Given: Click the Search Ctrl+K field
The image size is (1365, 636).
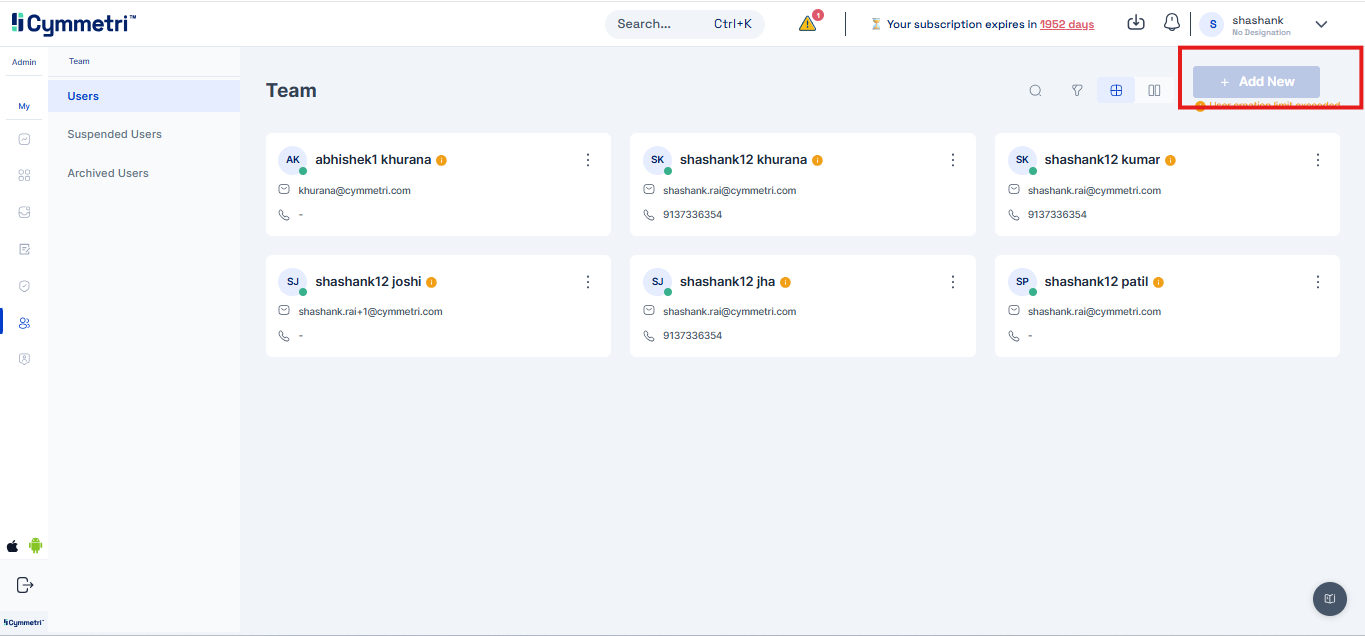Looking at the screenshot, I should [685, 24].
